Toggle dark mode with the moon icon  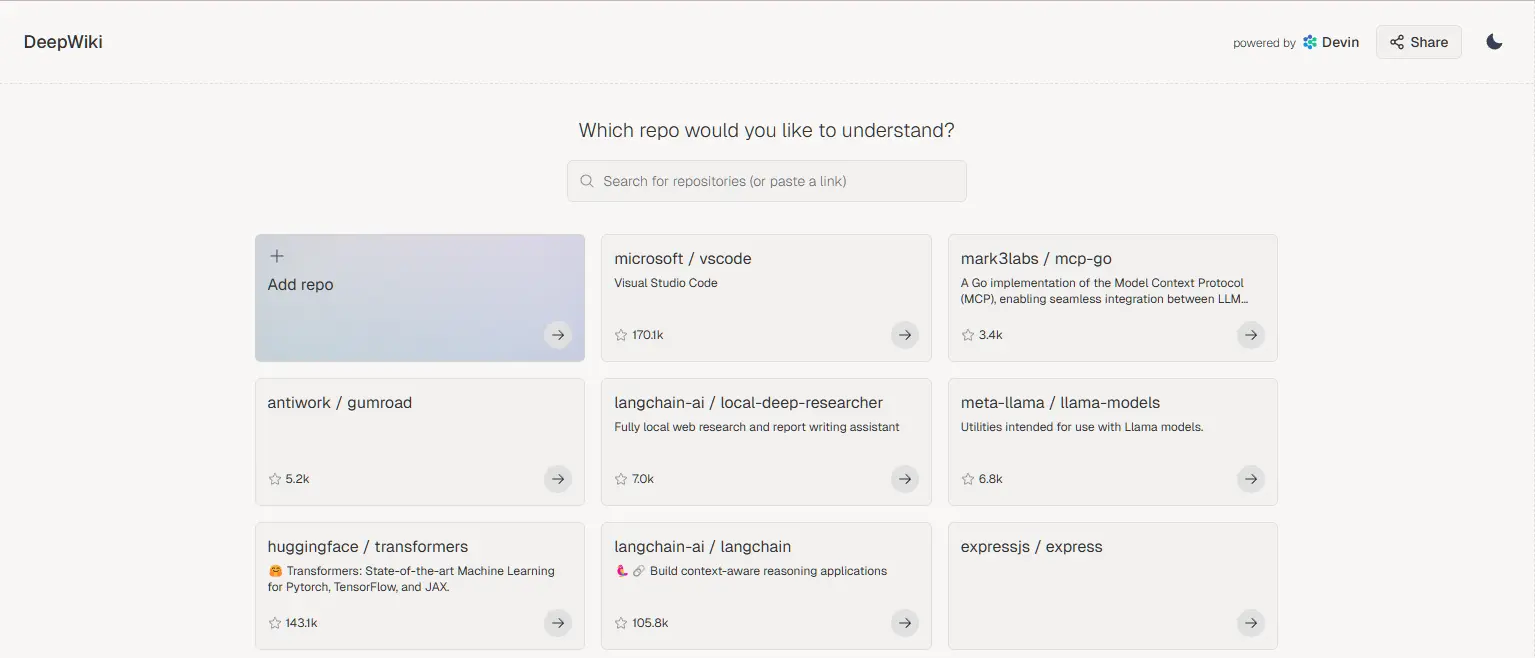pos(1494,42)
